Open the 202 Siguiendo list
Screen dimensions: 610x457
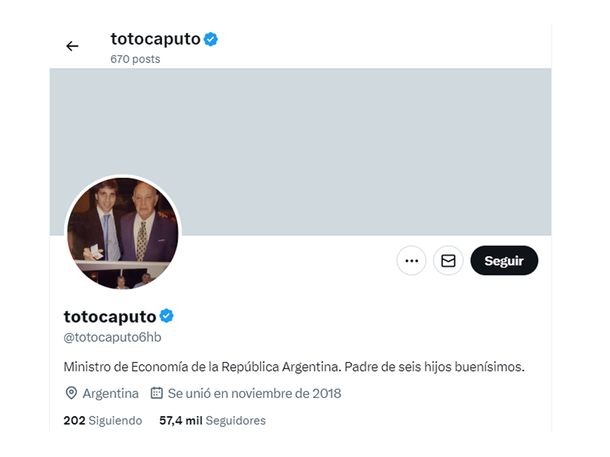pos(102,421)
